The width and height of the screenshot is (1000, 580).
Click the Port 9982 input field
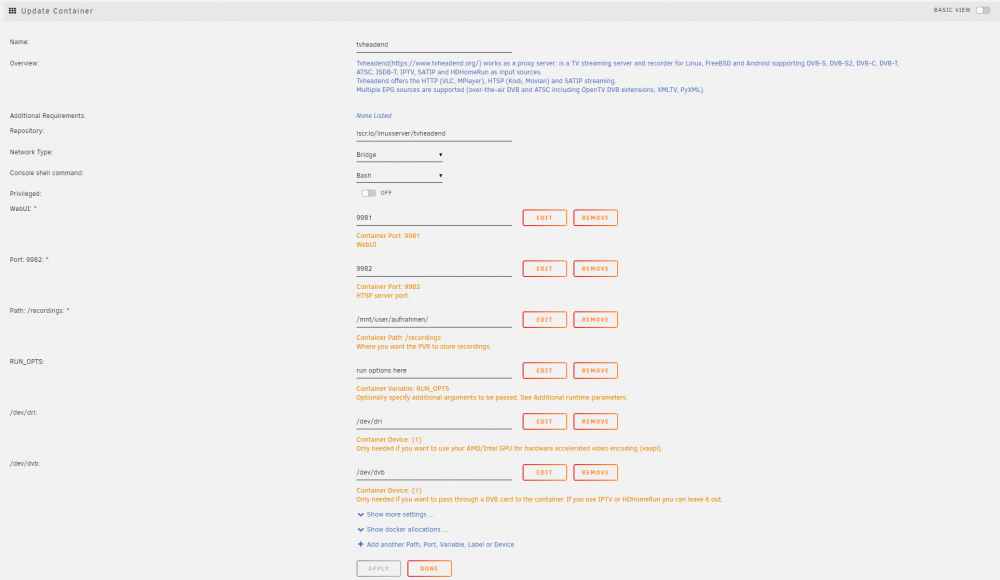click(x=434, y=269)
